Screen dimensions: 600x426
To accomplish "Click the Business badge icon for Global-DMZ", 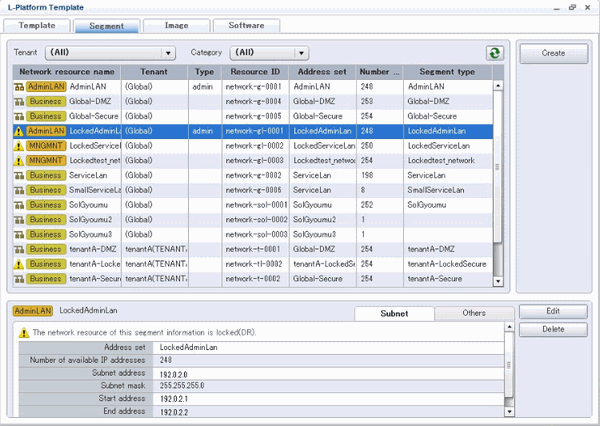I will click(46, 102).
